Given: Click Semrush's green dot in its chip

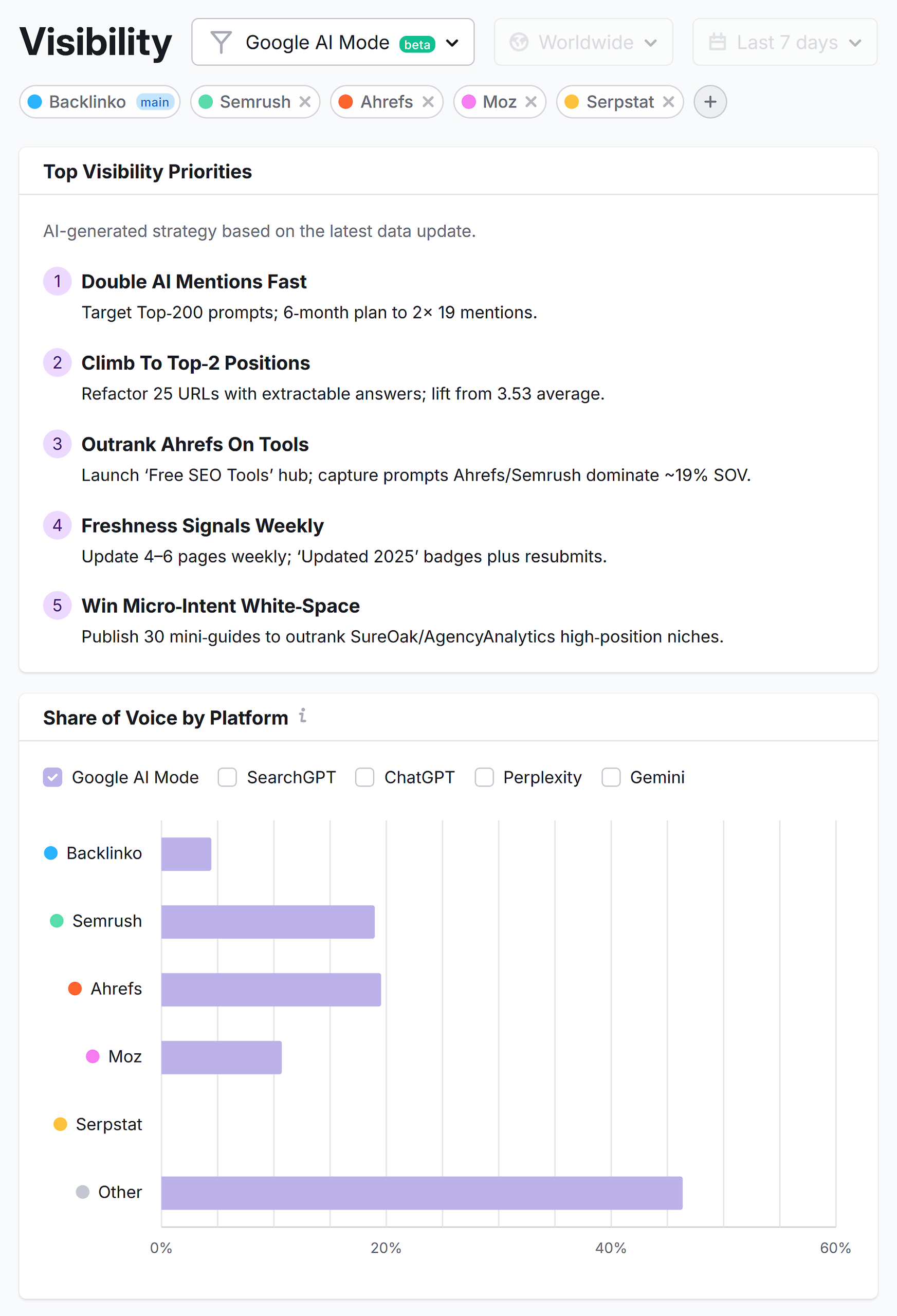Looking at the screenshot, I should 207,102.
